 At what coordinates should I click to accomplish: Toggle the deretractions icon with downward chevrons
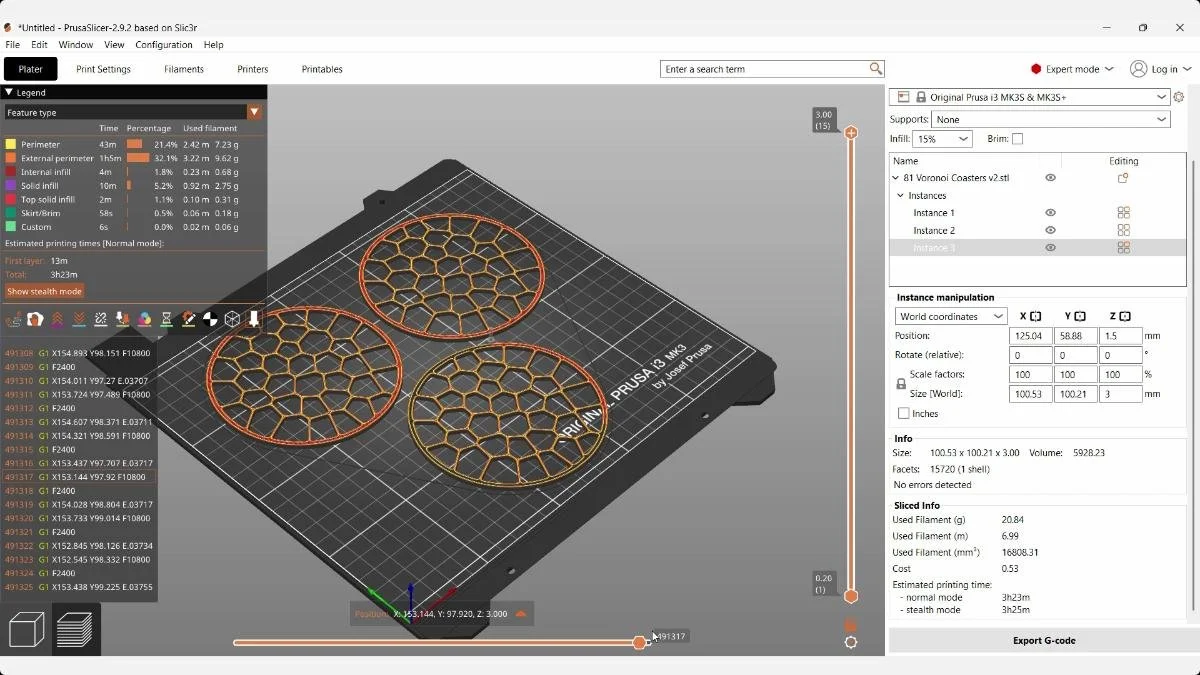[x=79, y=319]
